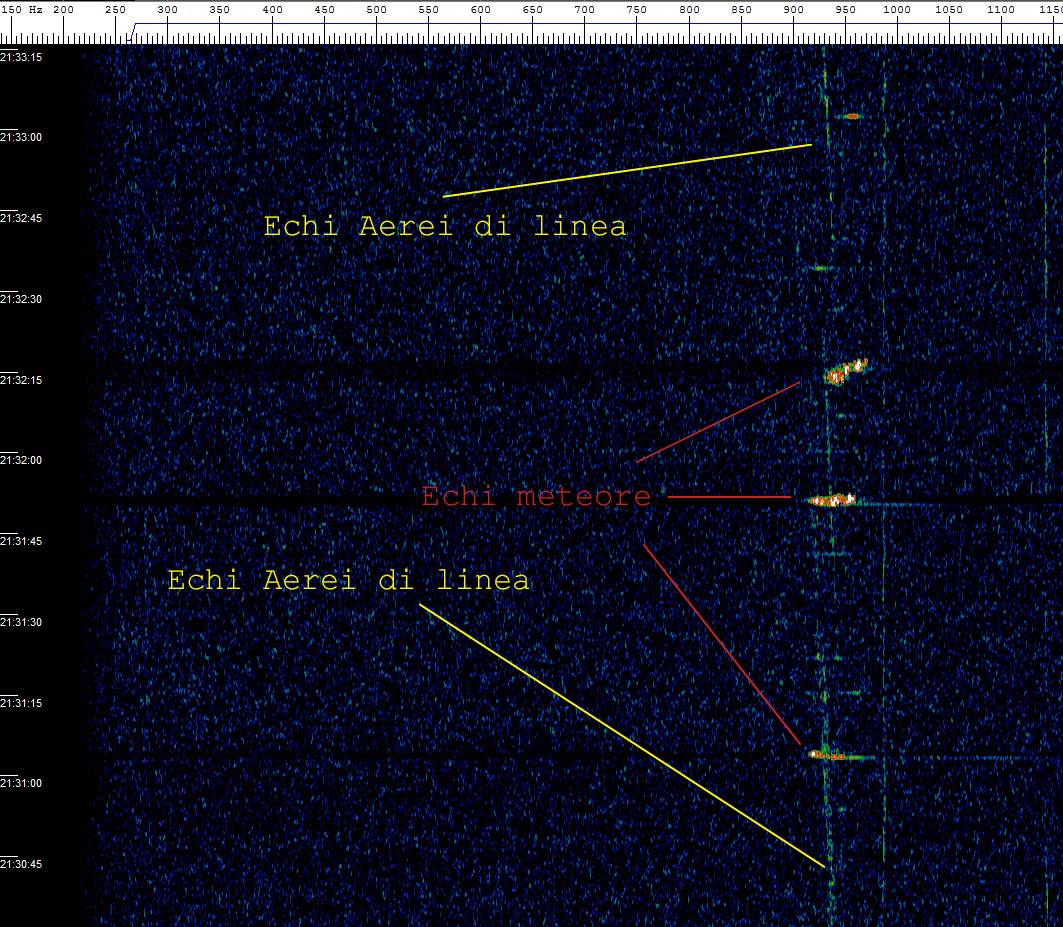Click the bright meteor echo at 21:32:15
Screen dimensions: 1063x927
click(846, 371)
